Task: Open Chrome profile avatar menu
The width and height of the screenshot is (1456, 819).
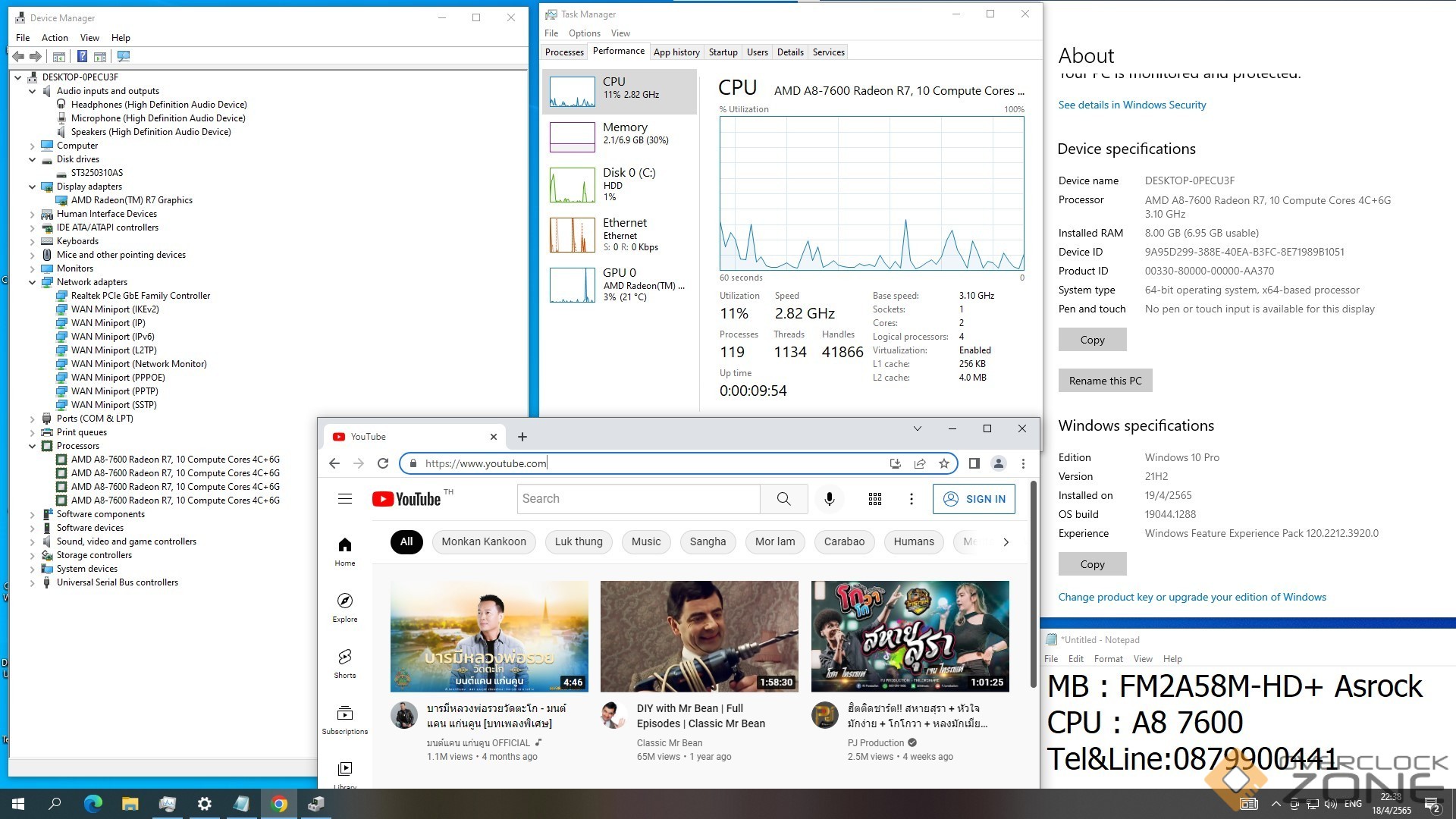Action: (999, 463)
